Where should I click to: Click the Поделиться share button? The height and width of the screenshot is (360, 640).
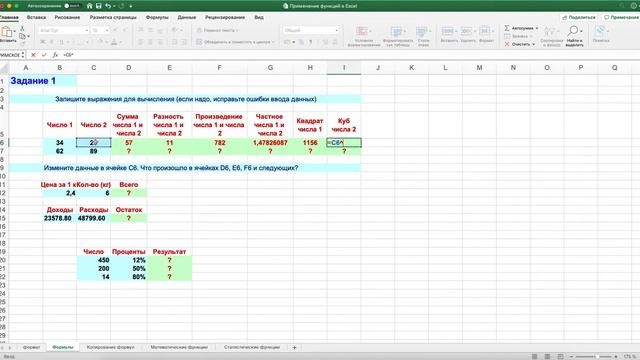(x=578, y=17)
